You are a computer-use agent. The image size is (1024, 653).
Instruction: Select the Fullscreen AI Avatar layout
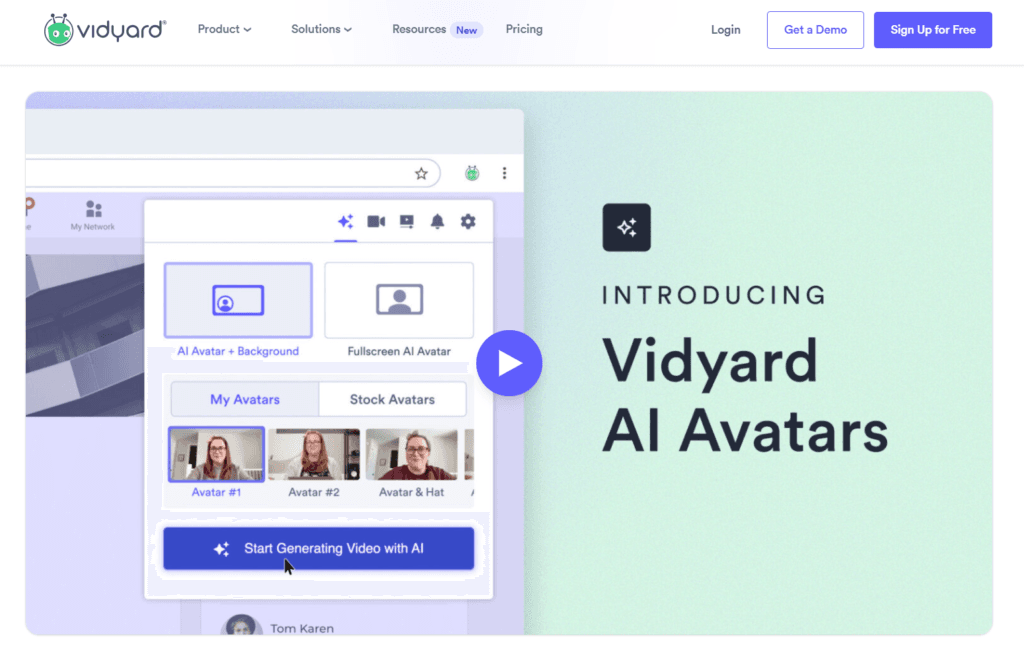(x=399, y=299)
